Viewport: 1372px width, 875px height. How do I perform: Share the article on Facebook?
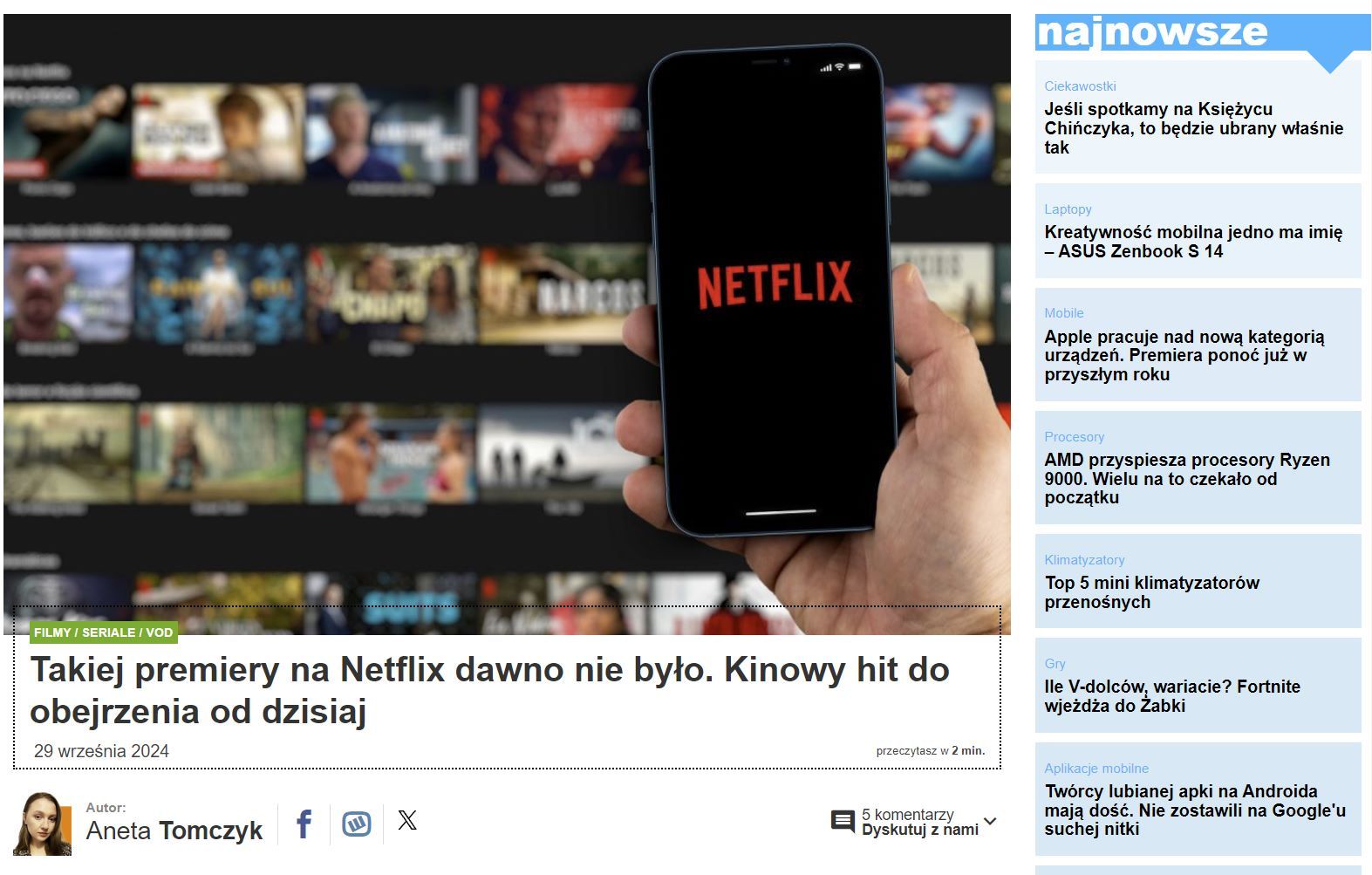click(x=304, y=823)
